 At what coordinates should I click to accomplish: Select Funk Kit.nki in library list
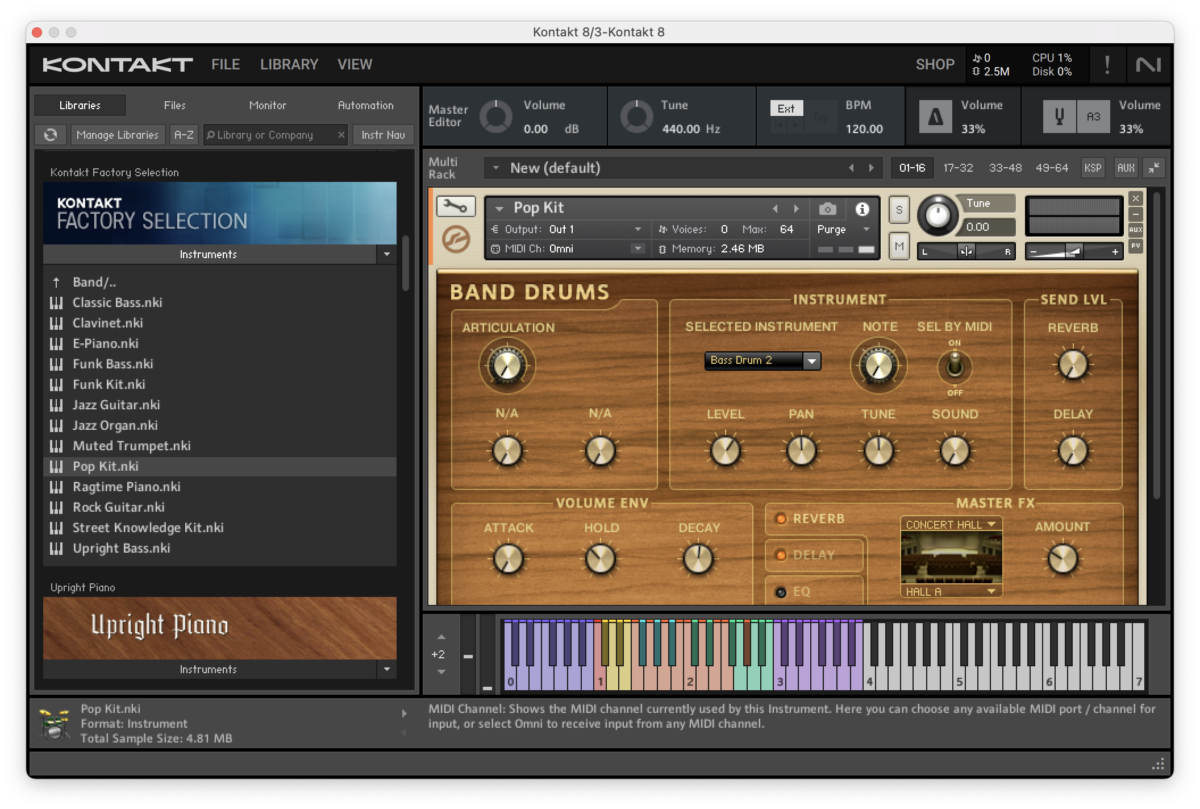(x=220, y=385)
